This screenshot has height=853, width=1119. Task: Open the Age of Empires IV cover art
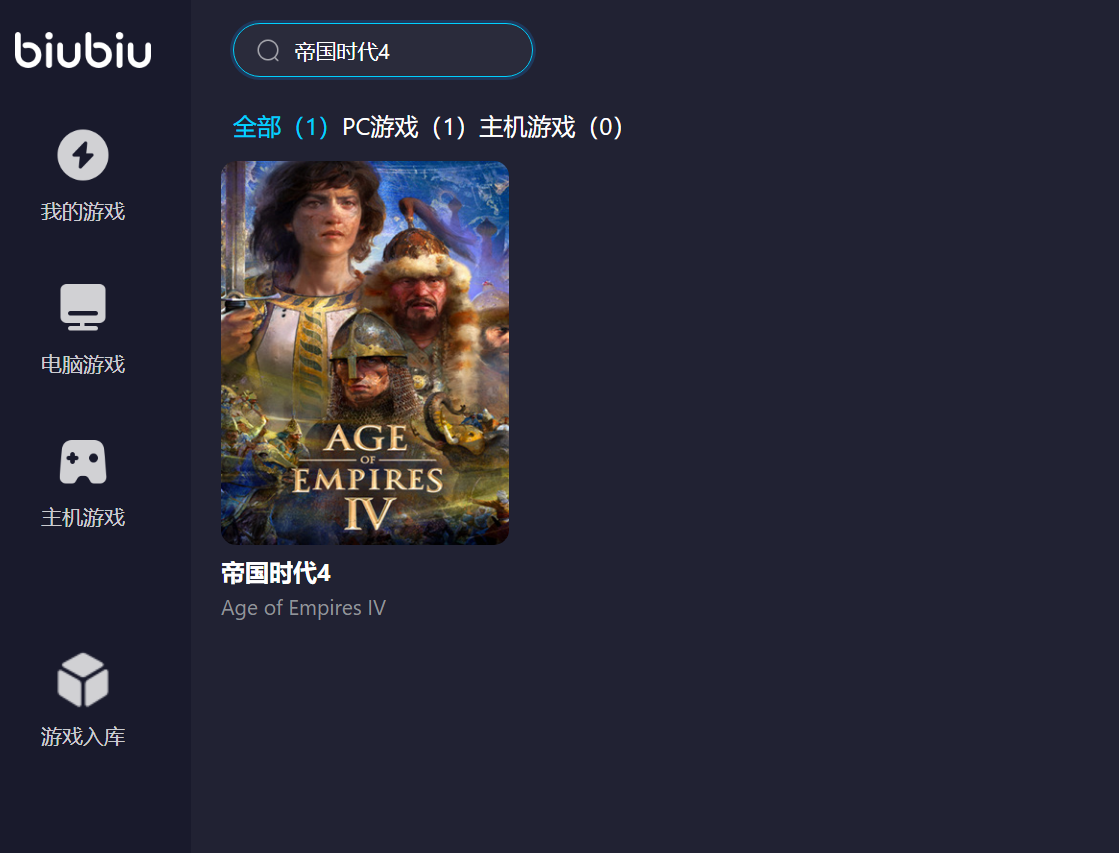(365, 353)
